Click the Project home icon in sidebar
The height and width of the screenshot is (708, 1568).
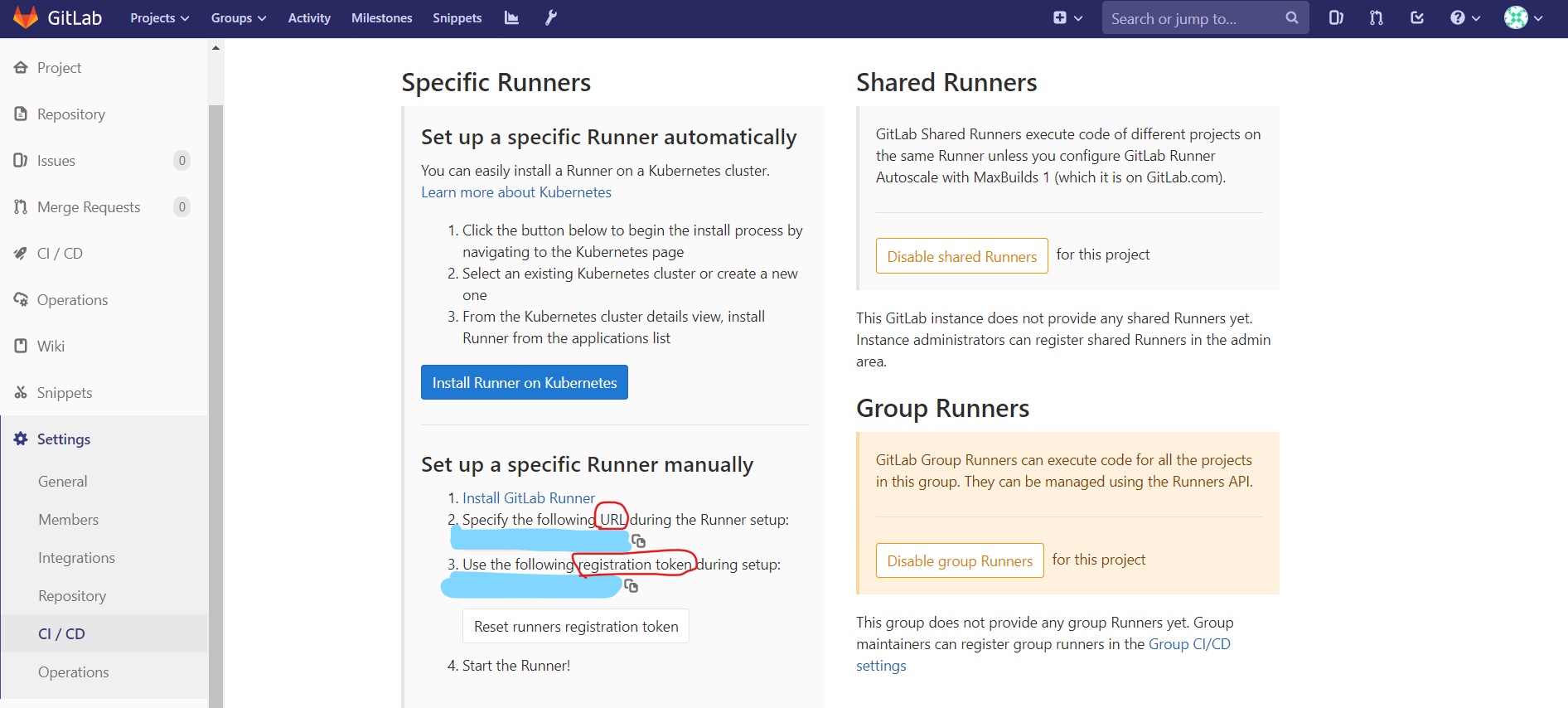tap(21, 67)
